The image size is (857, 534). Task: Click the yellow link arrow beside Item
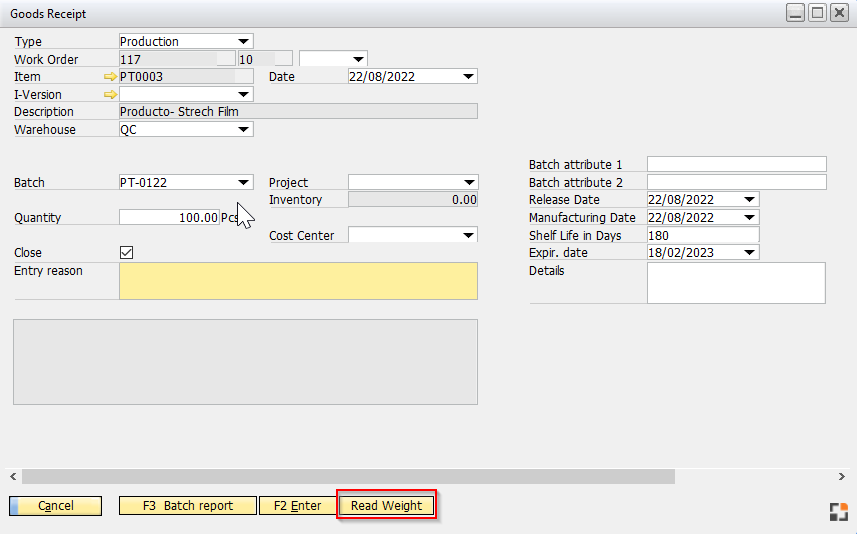tap(110, 77)
